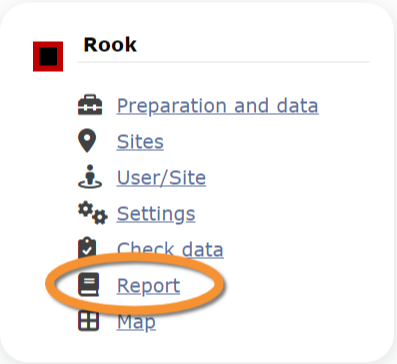Click the toolbox icon beside Preparation and data
This screenshot has height=364, width=397.
(90, 105)
